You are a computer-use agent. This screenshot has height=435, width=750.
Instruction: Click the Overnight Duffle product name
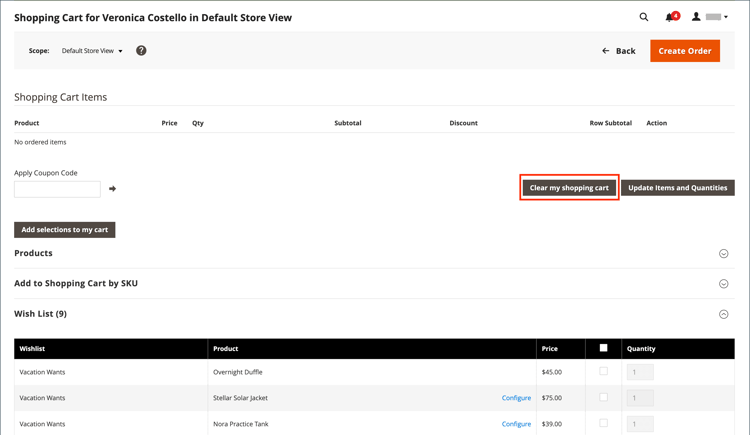click(238, 372)
